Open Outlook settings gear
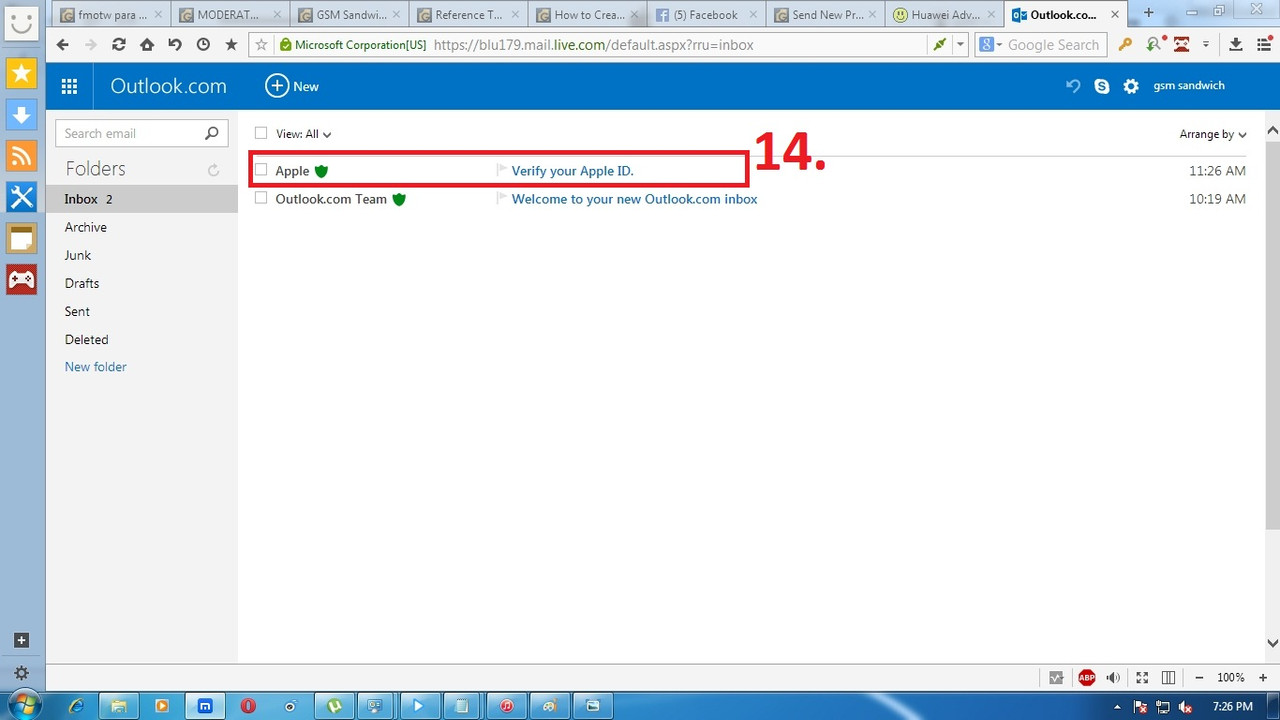1280x720 pixels. tap(1131, 86)
